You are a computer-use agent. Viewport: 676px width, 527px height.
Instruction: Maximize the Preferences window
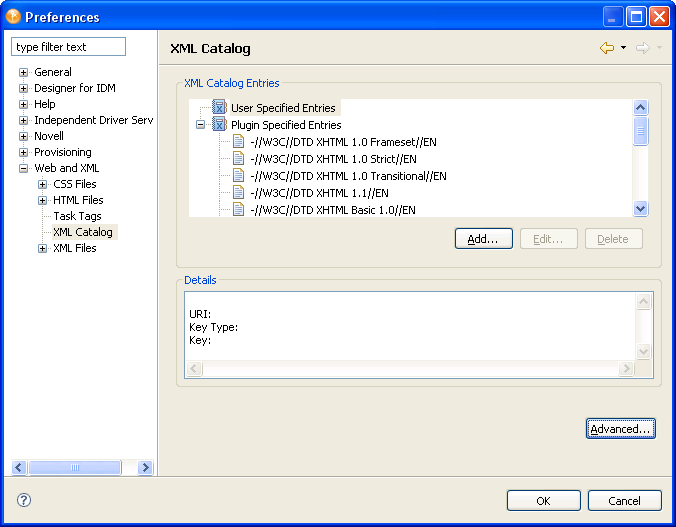pos(636,17)
